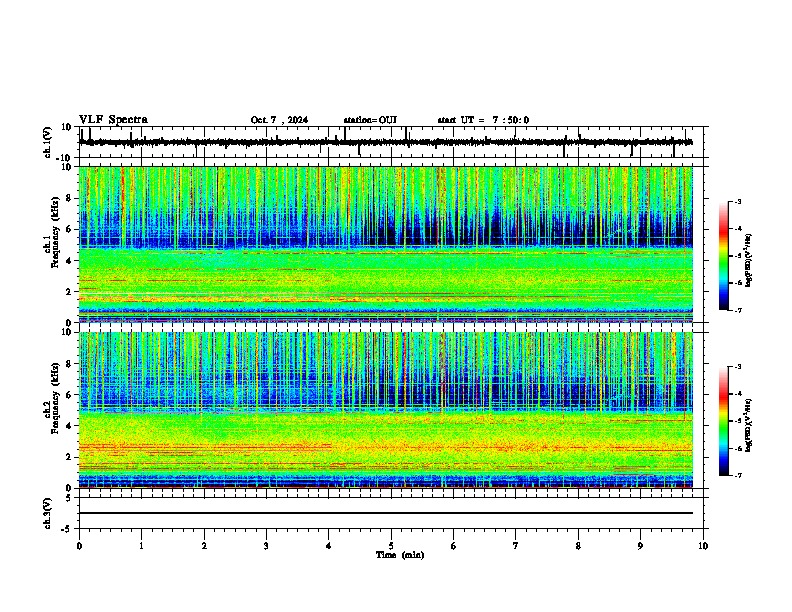
Task: Click time axis tick label "5"
Action: (x=391, y=546)
